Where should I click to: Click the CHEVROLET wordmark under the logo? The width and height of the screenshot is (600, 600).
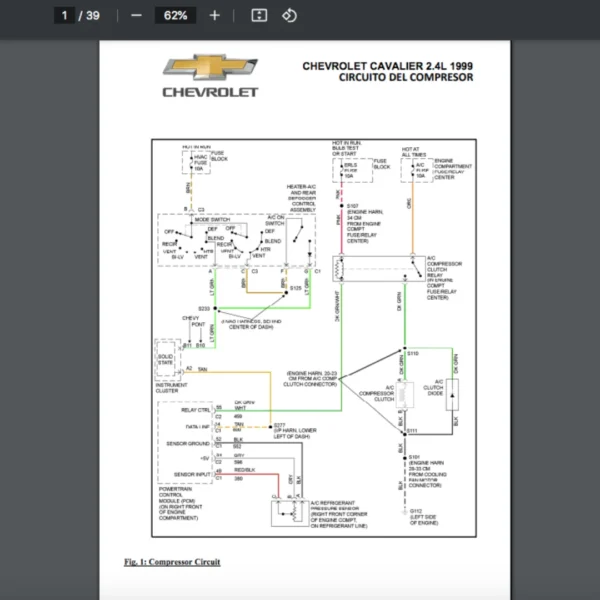pos(210,92)
